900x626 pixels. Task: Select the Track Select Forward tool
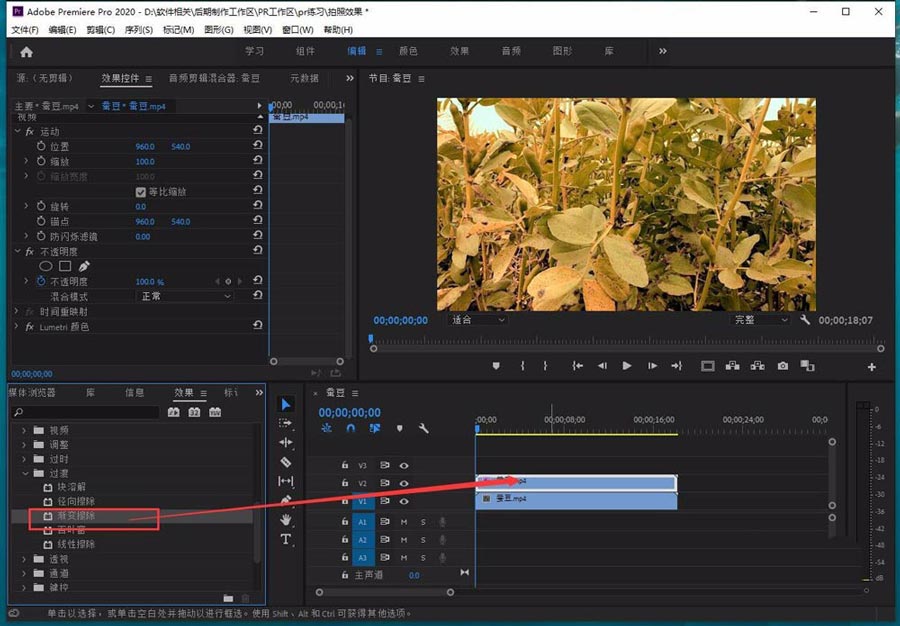pyautogui.click(x=285, y=423)
